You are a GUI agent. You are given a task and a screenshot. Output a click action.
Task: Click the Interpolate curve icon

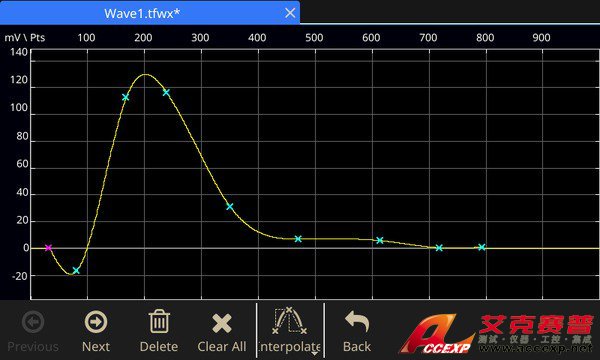(289, 321)
